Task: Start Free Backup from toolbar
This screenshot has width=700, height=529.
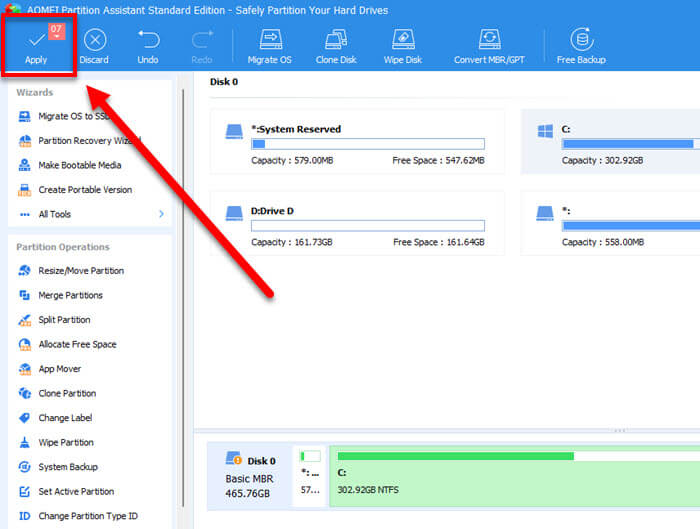Action: (x=581, y=46)
